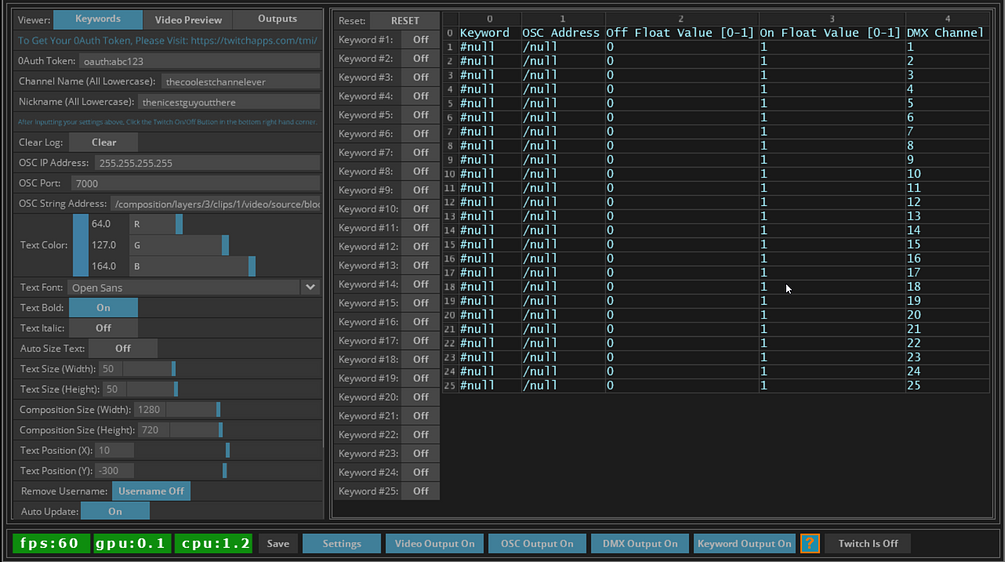Toggle the Twitch Is Off button
Viewport: 1005px width, 562px height.
coord(868,543)
